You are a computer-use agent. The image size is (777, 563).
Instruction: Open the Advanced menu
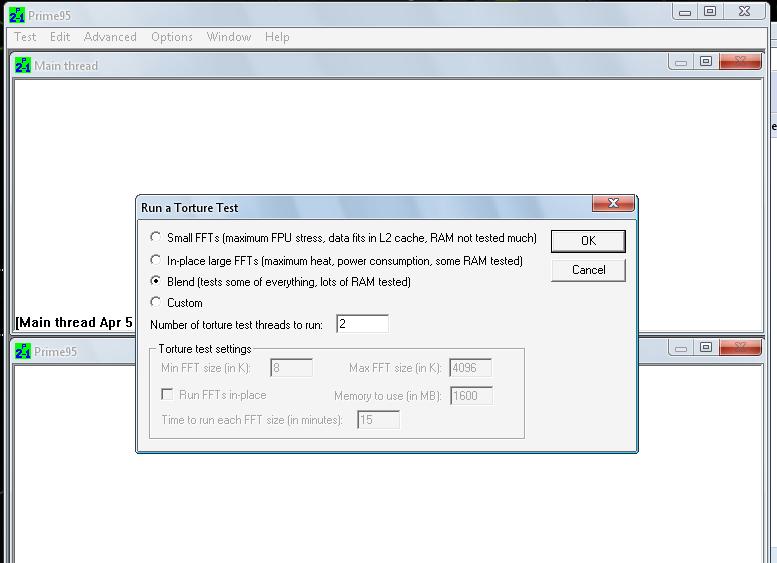[110, 37]
